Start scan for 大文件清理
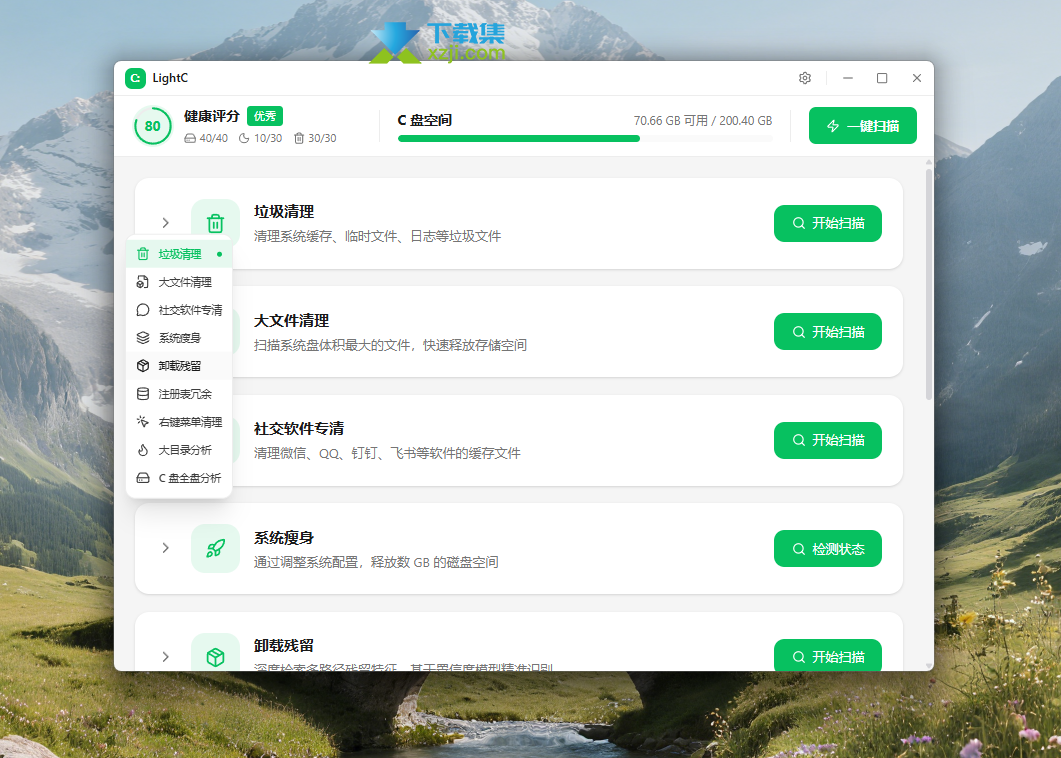1061x758 pixels. 828,332
